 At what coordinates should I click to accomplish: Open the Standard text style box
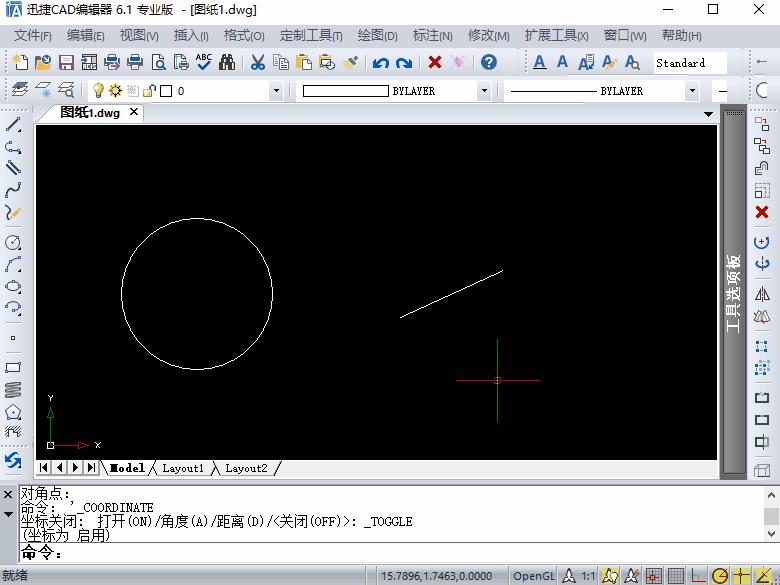690,63
